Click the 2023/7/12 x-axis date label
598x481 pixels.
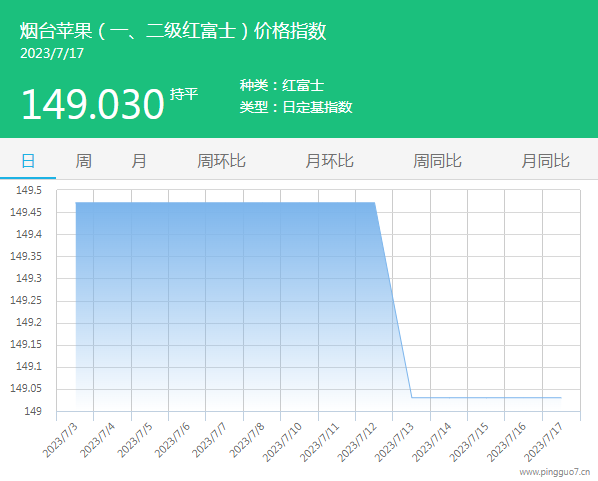[357, 442]
